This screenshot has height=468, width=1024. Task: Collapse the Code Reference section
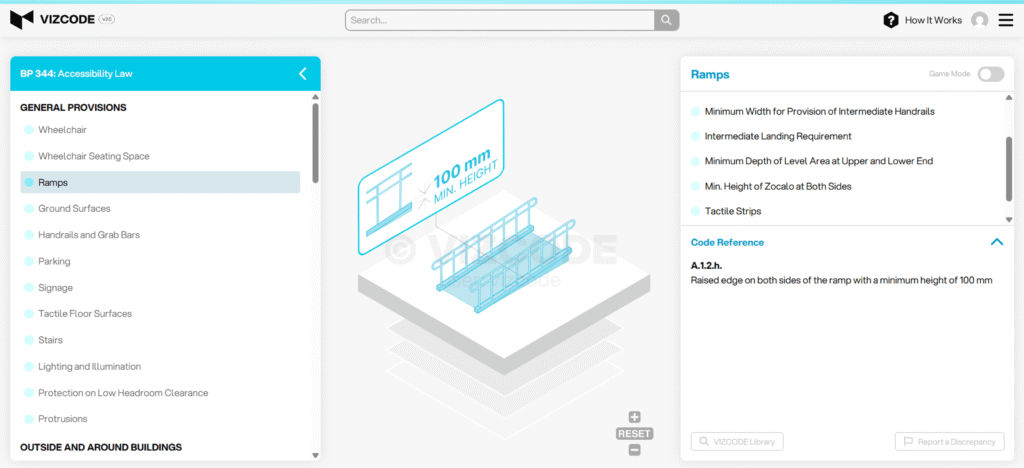tap(996, 242)
